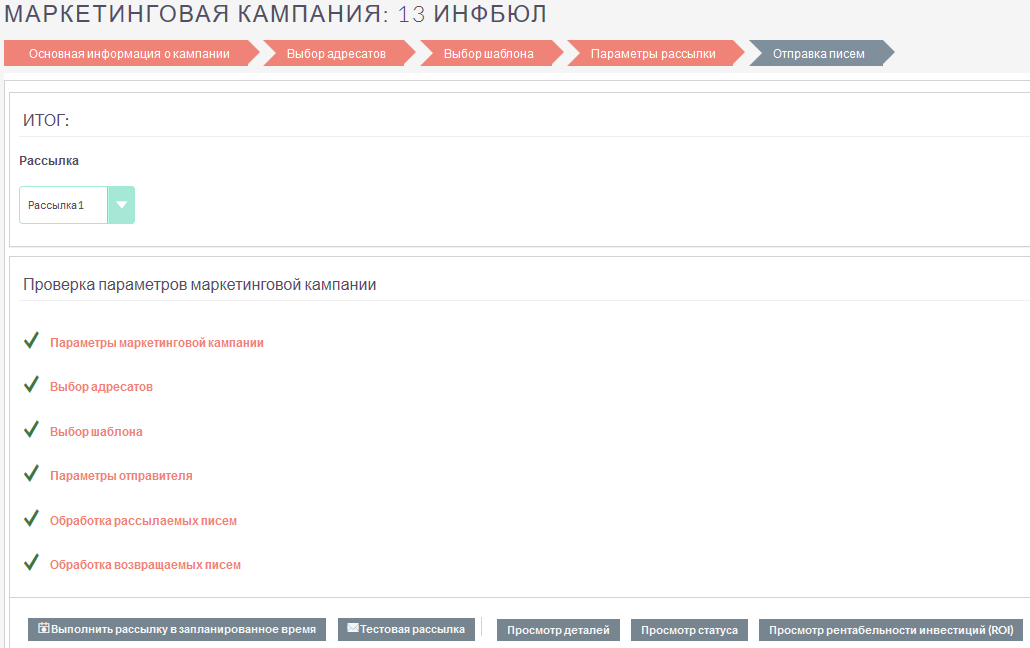Image resolution: width=1030 pixels, height=648 pixels.
Task: Click green checkmark beside Выбор шаблона
Action: [x=31, y=430]
